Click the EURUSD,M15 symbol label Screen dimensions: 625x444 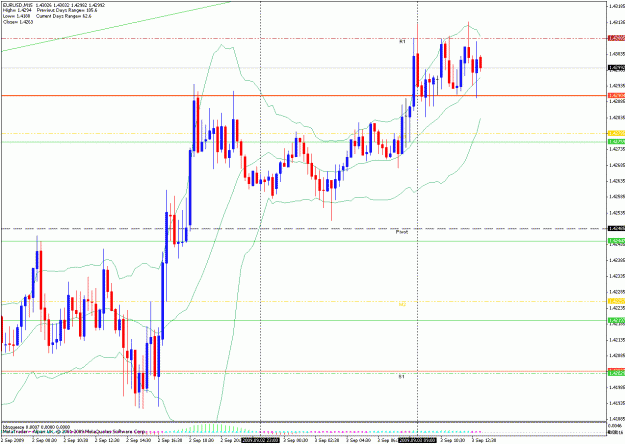pos(18,5)
